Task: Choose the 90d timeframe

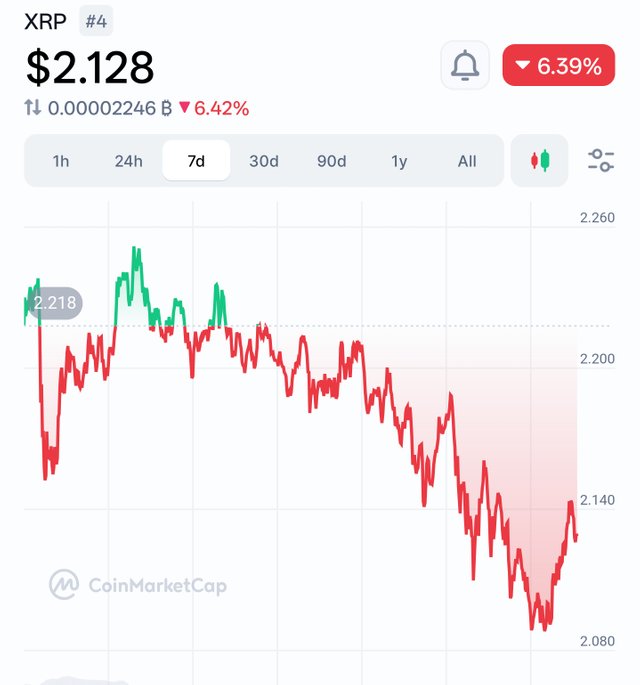Action: pyautogui.click(x=331, y=160)
